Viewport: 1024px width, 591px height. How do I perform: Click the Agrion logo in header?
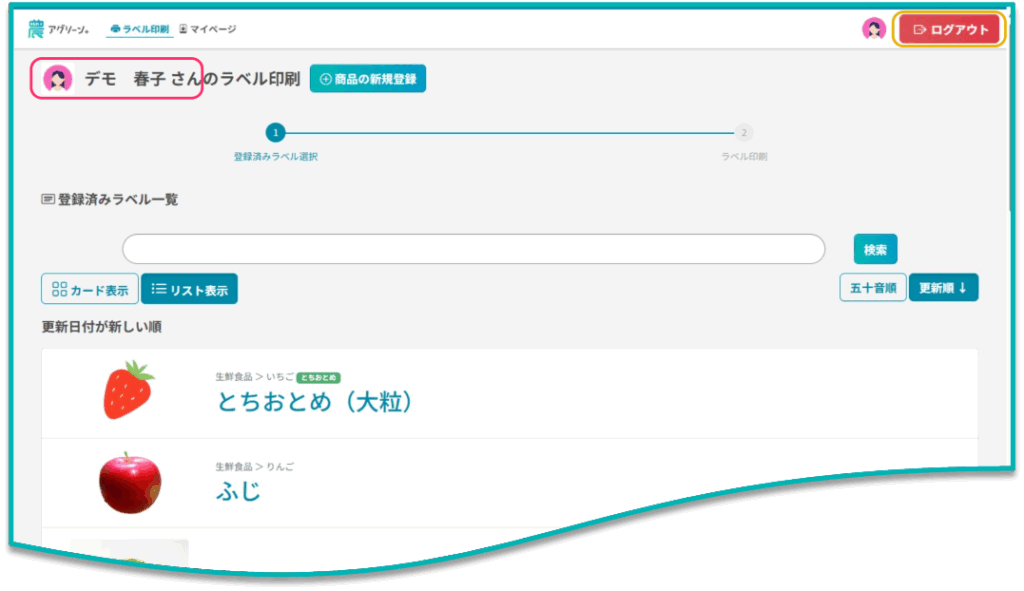click(x=58, y=29)
